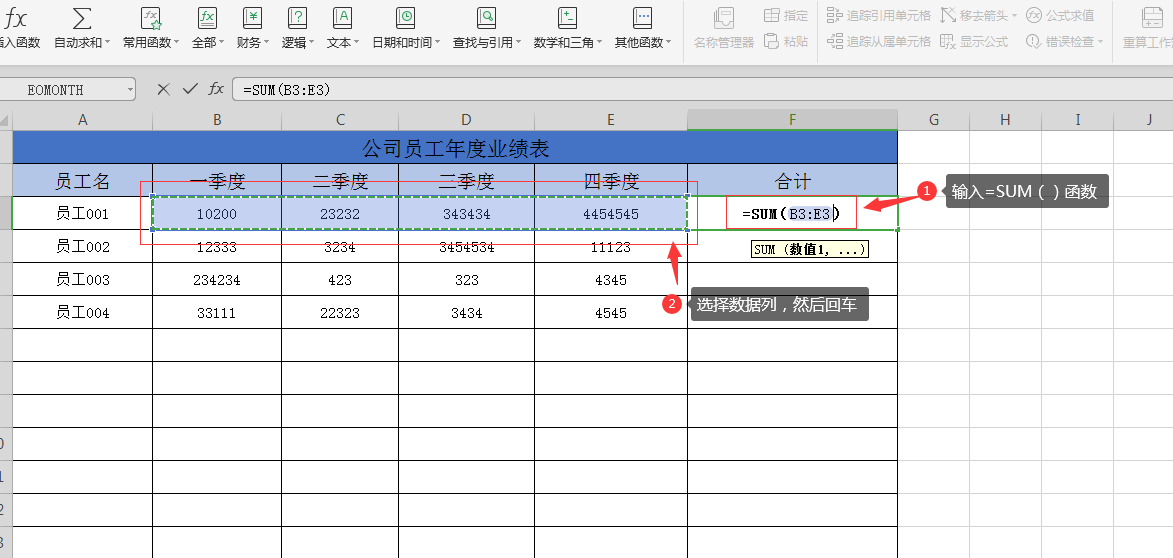Click the cell with value 4345
The image size is (1173, 558).
click(611, 279)
